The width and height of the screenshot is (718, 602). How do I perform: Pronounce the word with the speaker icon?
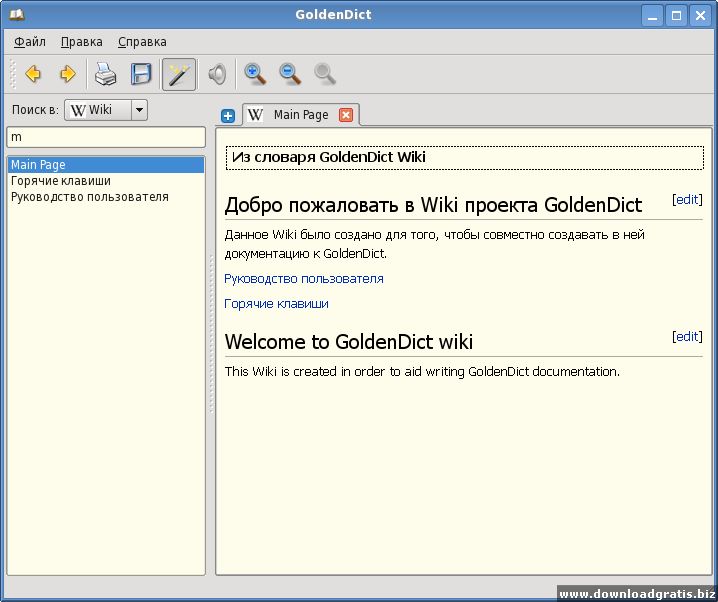coord(217,74)
